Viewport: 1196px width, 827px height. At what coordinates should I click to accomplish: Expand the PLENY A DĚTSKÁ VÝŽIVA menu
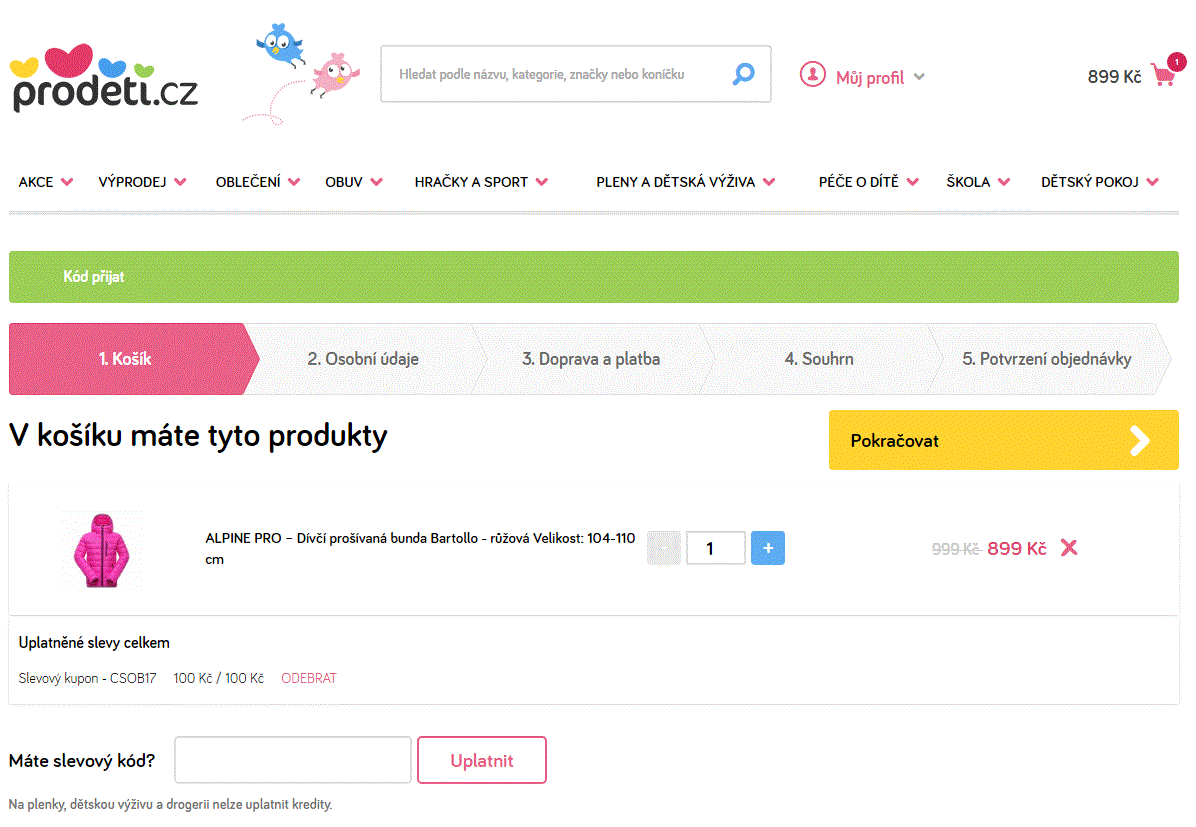[x=686, y=182]
